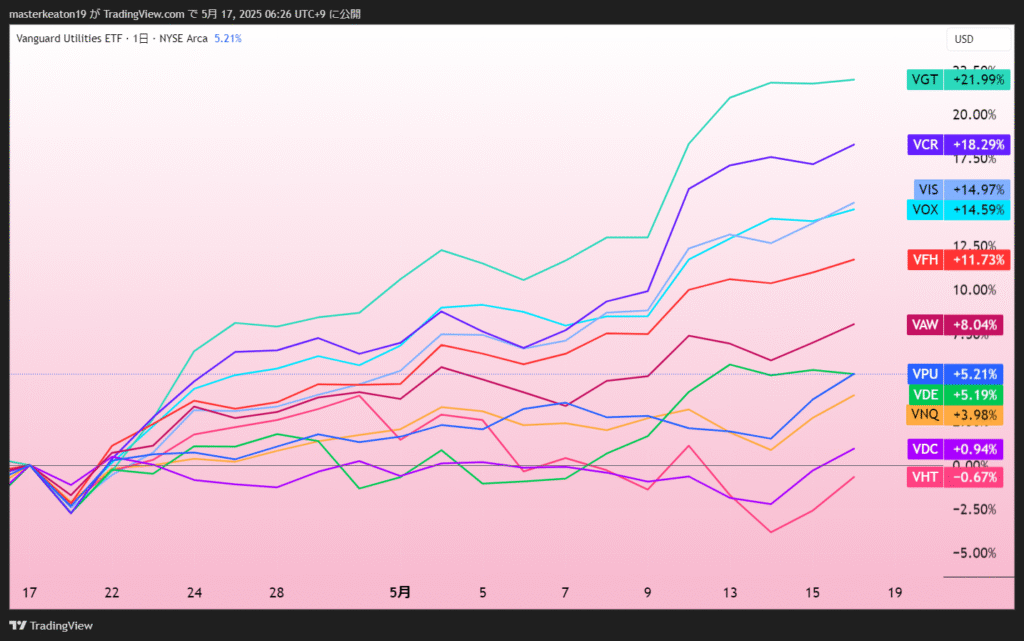1024x641 pixels.
Task: Click the masterkeaton19 author name in header
Action: [48, 14]
